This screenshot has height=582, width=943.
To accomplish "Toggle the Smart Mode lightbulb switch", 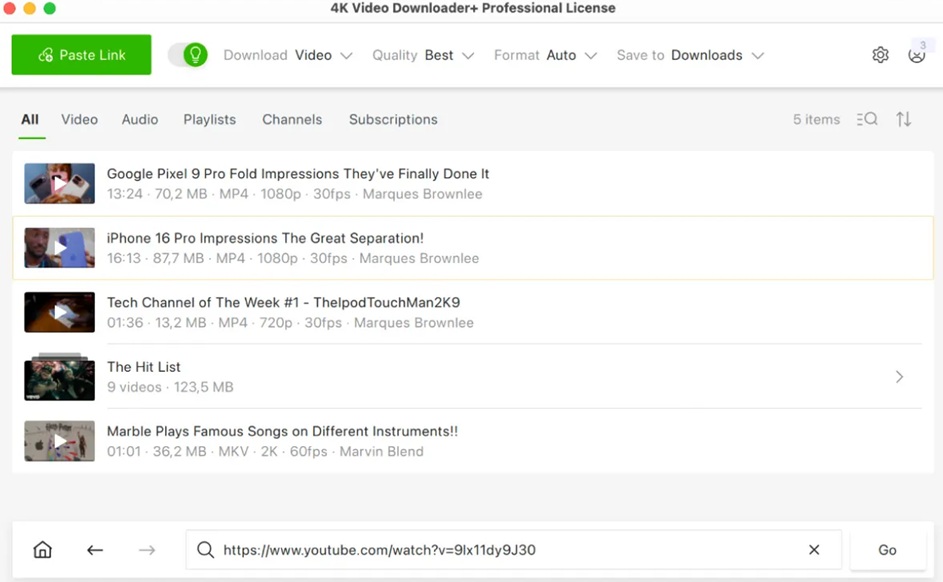I will point(188,55).
